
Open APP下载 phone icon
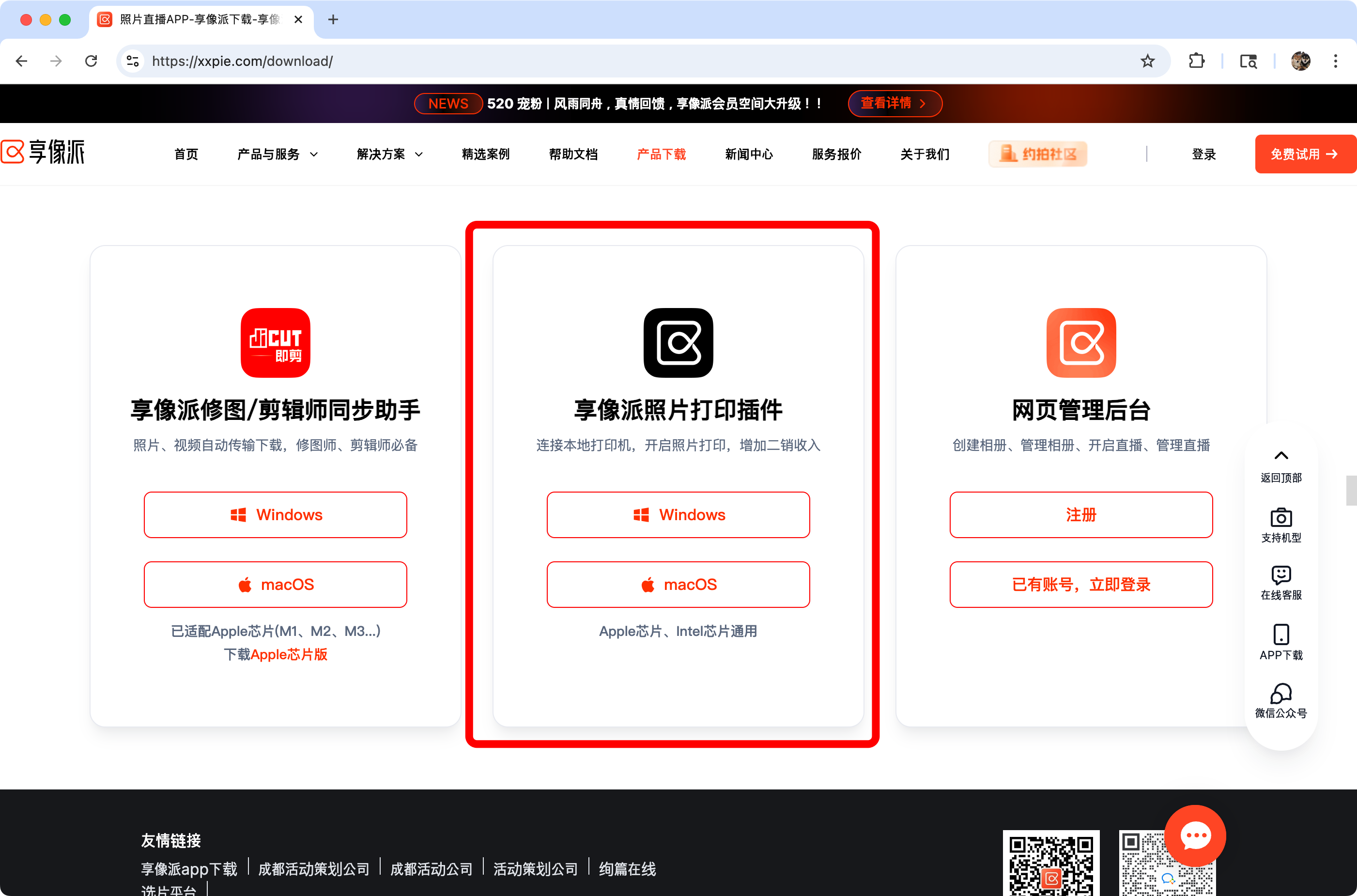click(1281, 634)
